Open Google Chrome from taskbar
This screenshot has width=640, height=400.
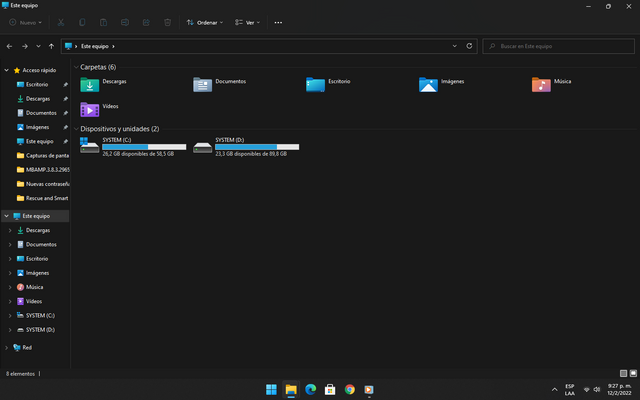point(349,389)
